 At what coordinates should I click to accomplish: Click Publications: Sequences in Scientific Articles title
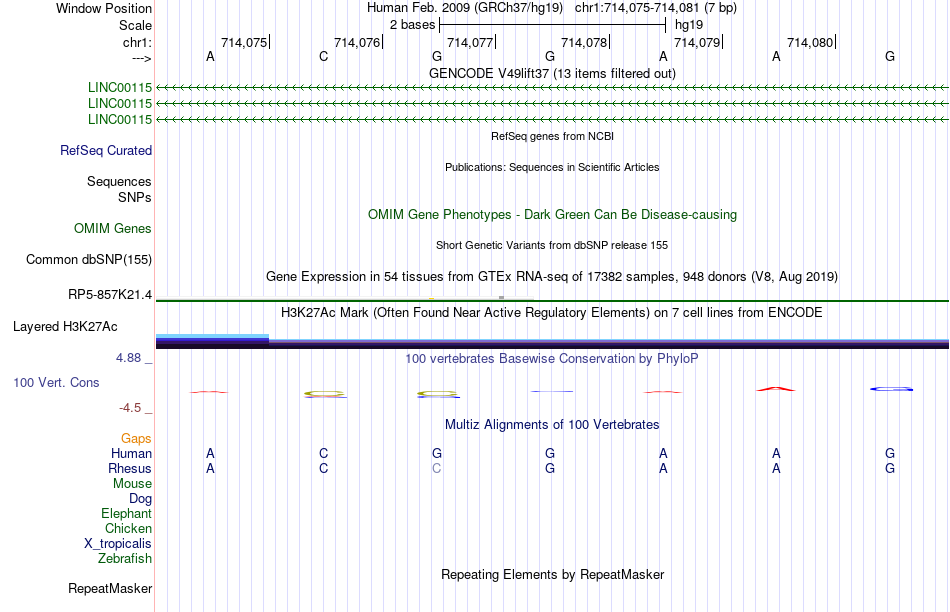(x=552, y=167)
